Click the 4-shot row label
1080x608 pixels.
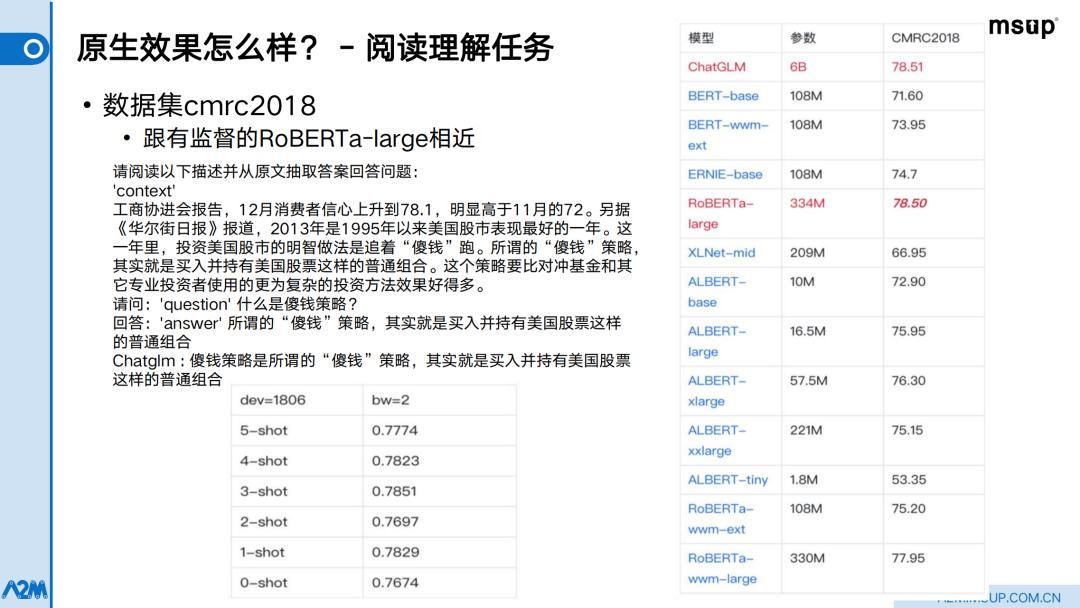[x=263, y=461]
